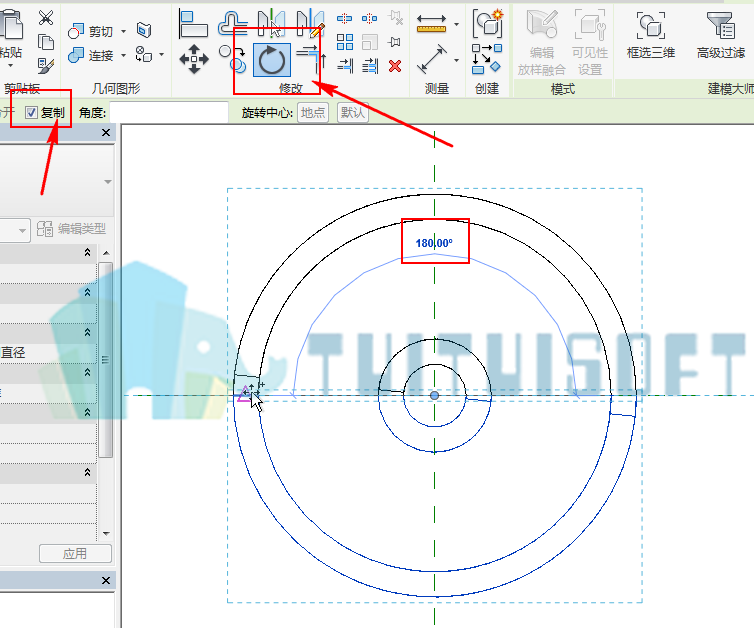Click the 创建 panel label

pos(487,88)
